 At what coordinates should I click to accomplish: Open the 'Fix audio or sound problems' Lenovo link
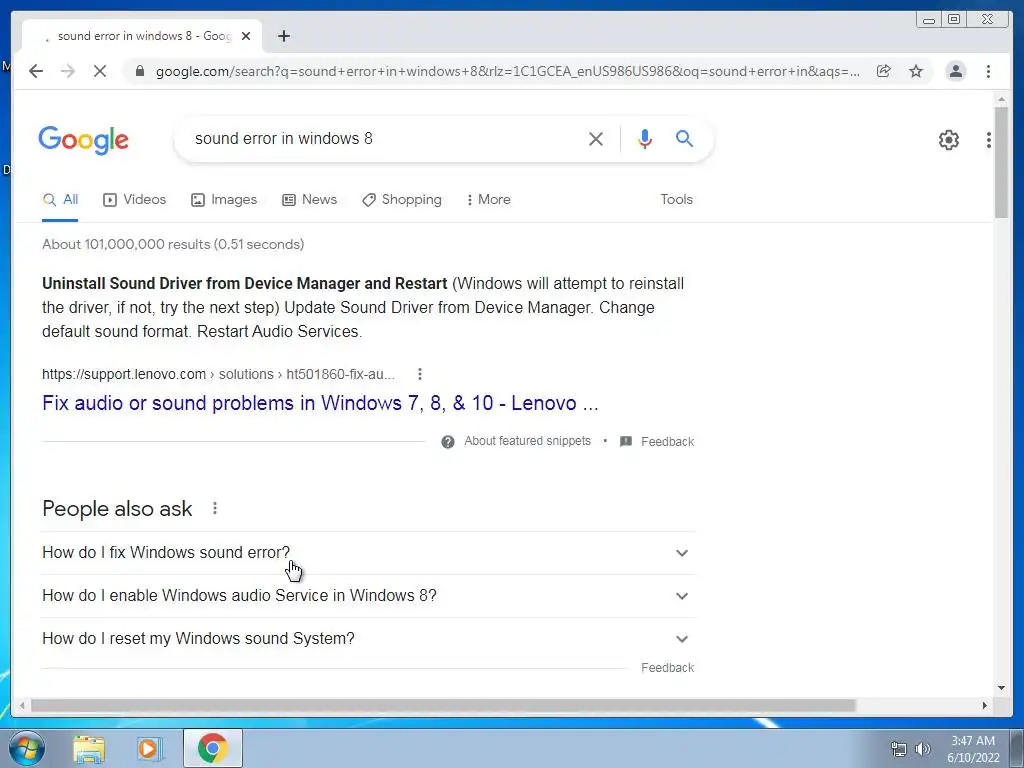[320, 403]
